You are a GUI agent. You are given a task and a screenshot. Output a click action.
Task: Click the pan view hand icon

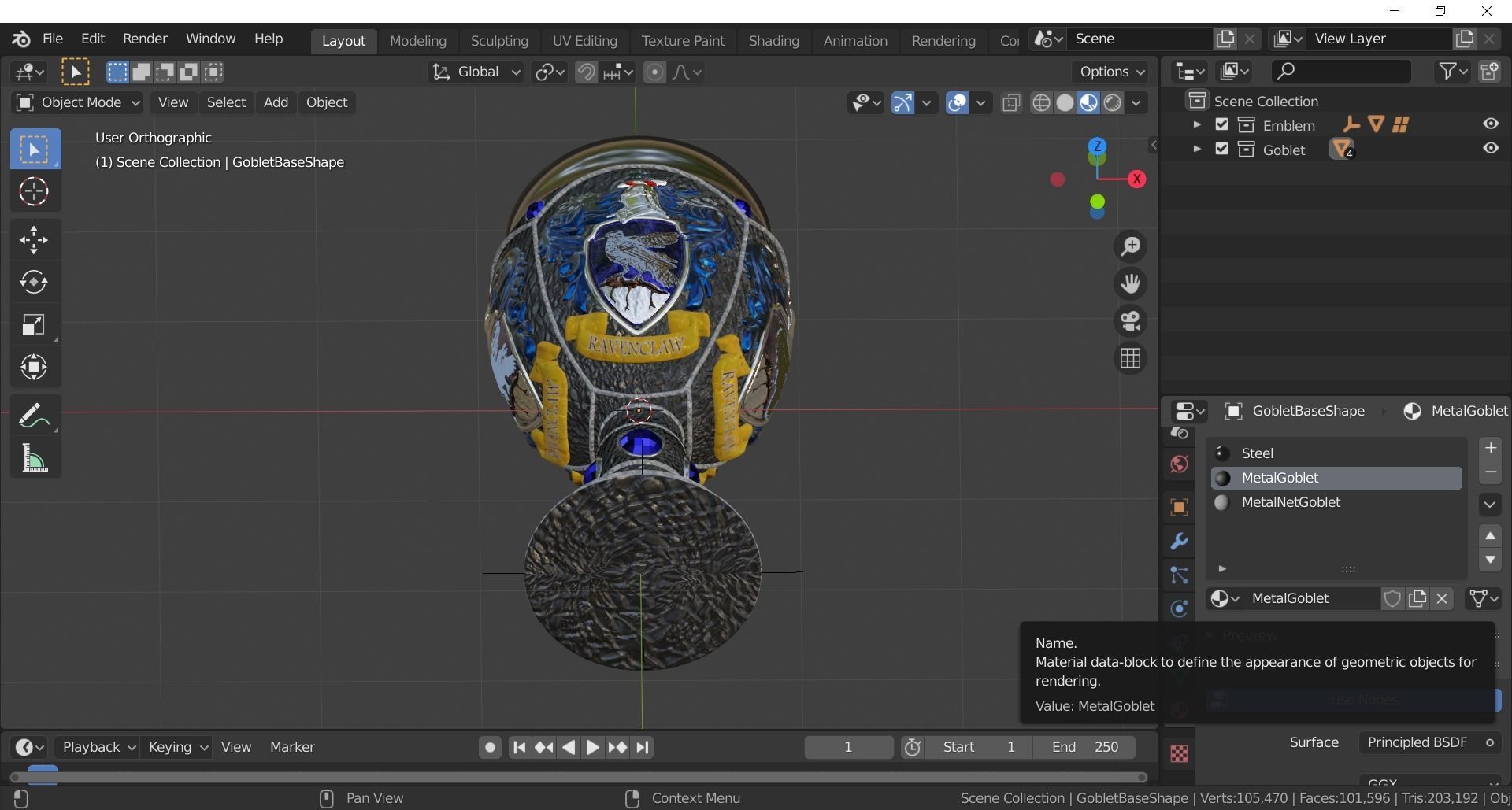pyautogui.click(x=1130, y=283)
